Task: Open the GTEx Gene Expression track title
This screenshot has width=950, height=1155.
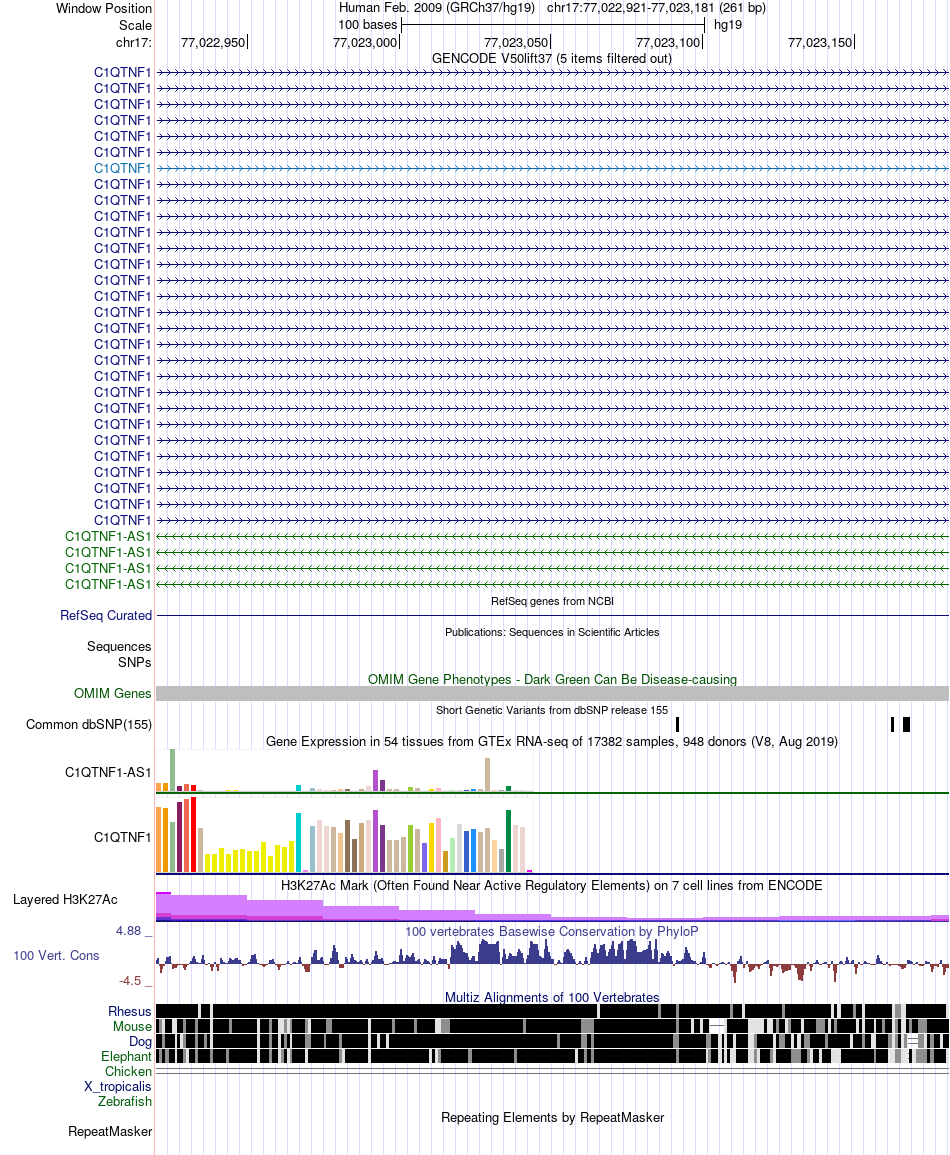Action: [x=552, y=741]
